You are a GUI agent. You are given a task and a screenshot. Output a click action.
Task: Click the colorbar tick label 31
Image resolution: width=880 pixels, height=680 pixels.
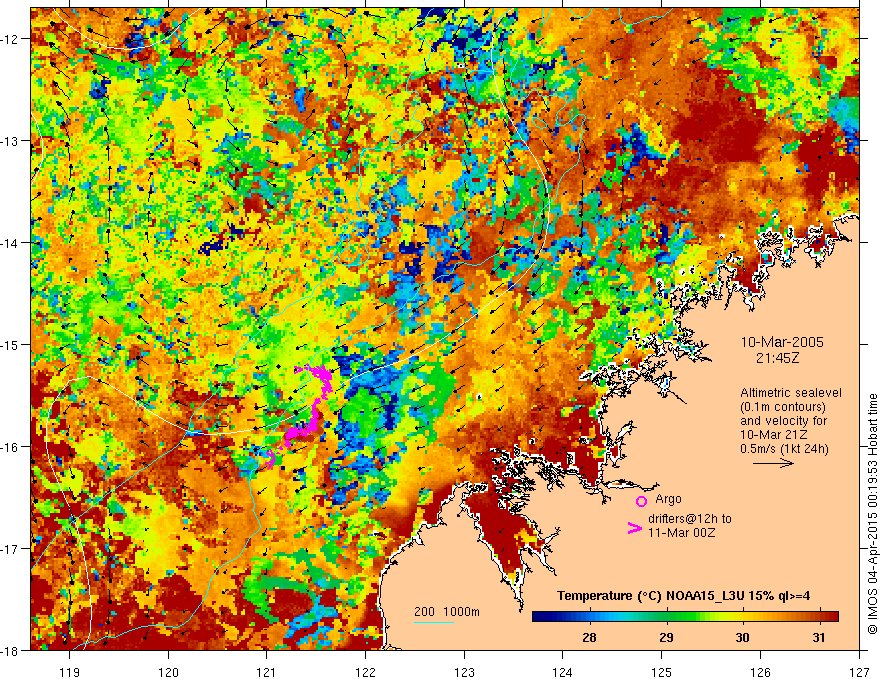[819, 637]
